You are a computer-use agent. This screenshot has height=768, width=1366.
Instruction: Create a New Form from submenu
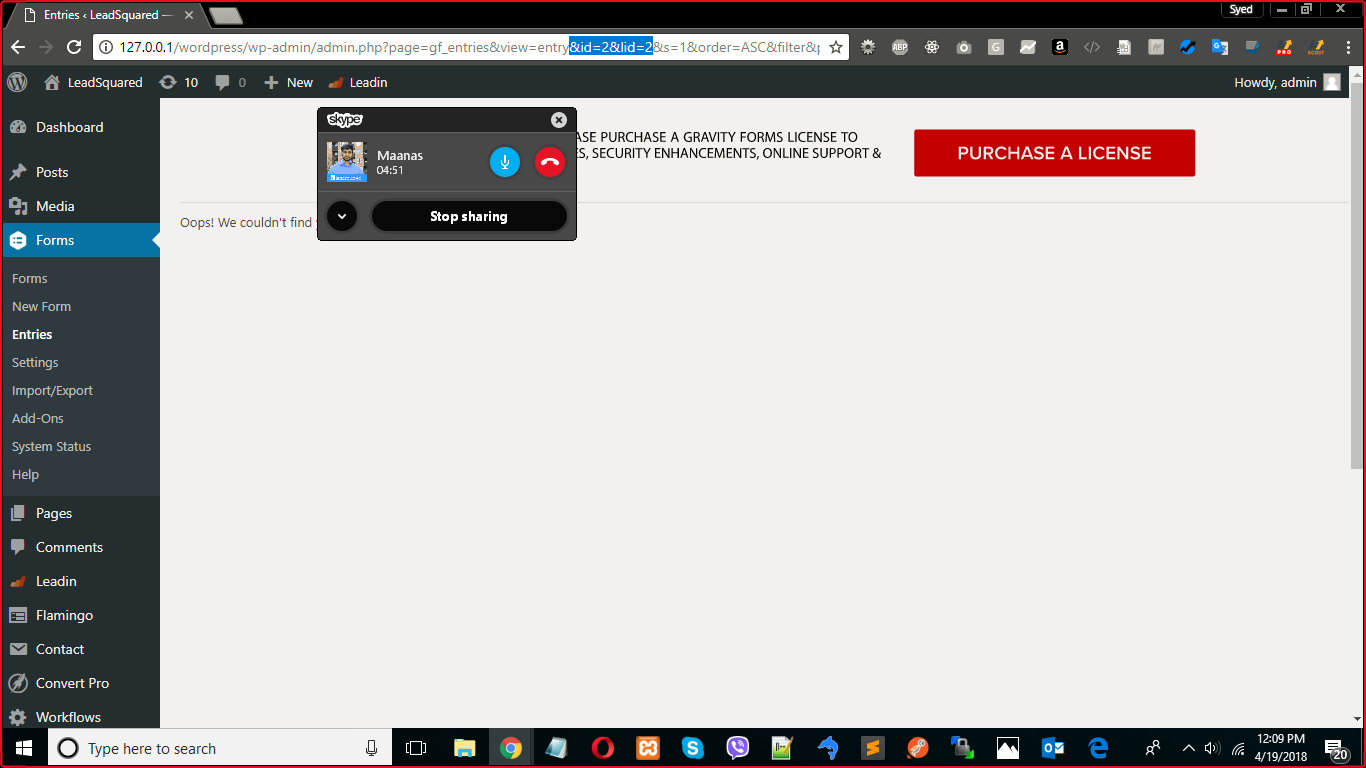pos(41,306)
